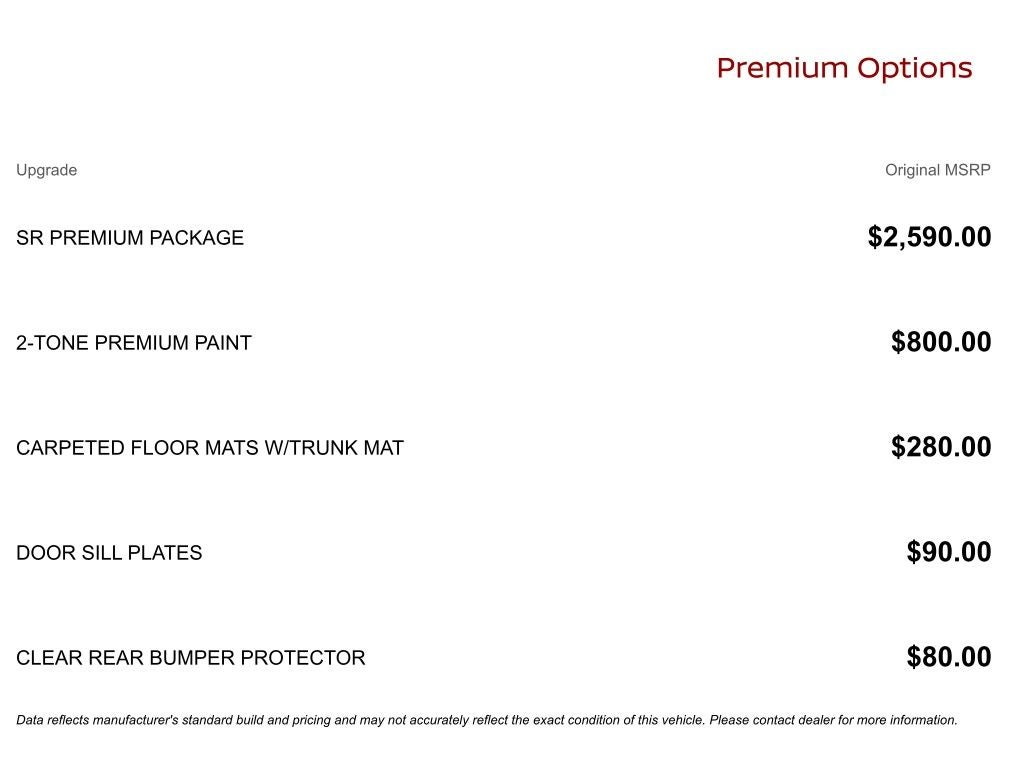
Task: Click "Please contact dealer for more information" text
Action: coord(833,720)
